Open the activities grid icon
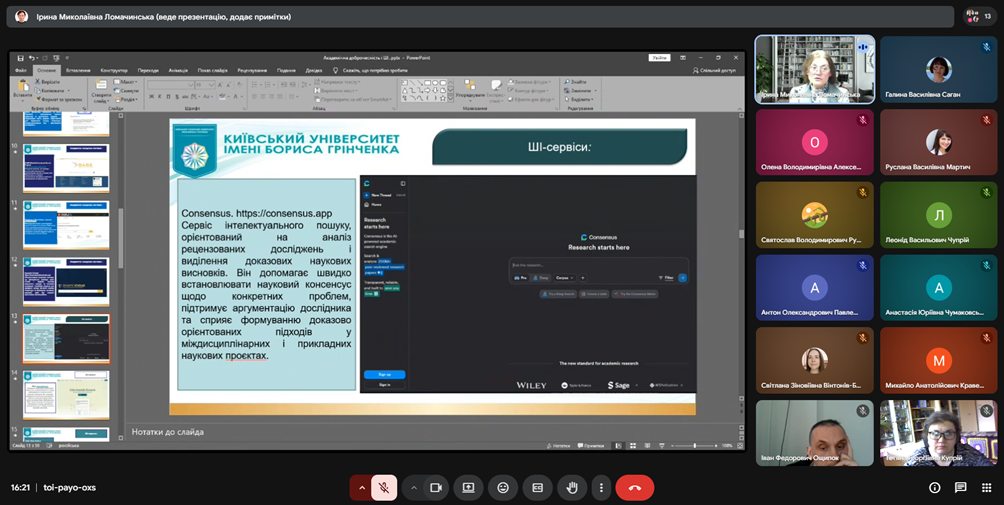1004x505 pixels. coord(985,487)
